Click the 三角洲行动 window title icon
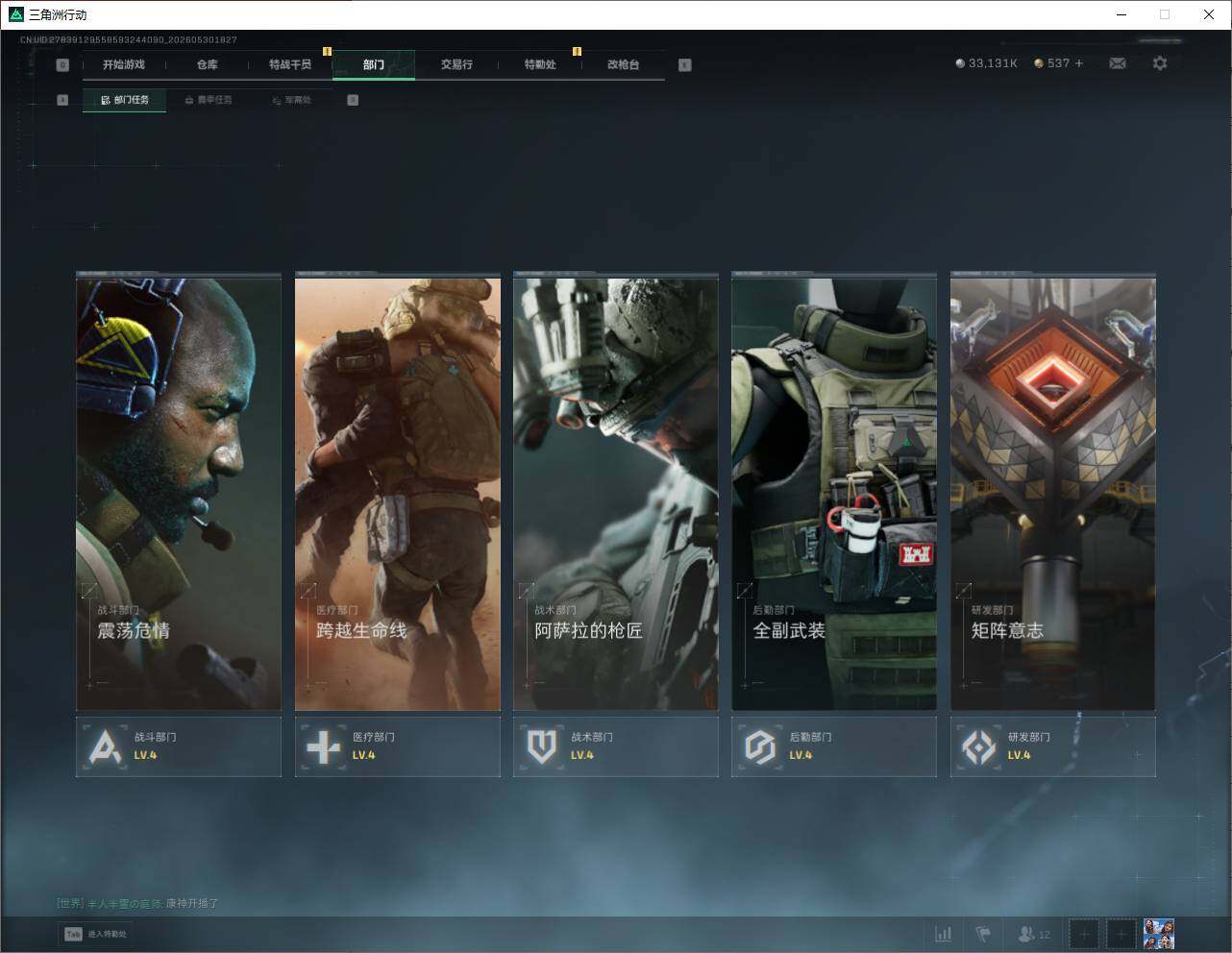The height and width of the screenshot is (953, 1232). tap(15, 14)
